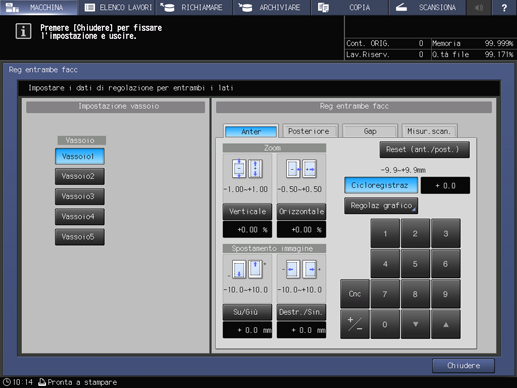Select Vassoio4 tray
This screenshot has width=517, height=388.
click(x=80, y=217)
